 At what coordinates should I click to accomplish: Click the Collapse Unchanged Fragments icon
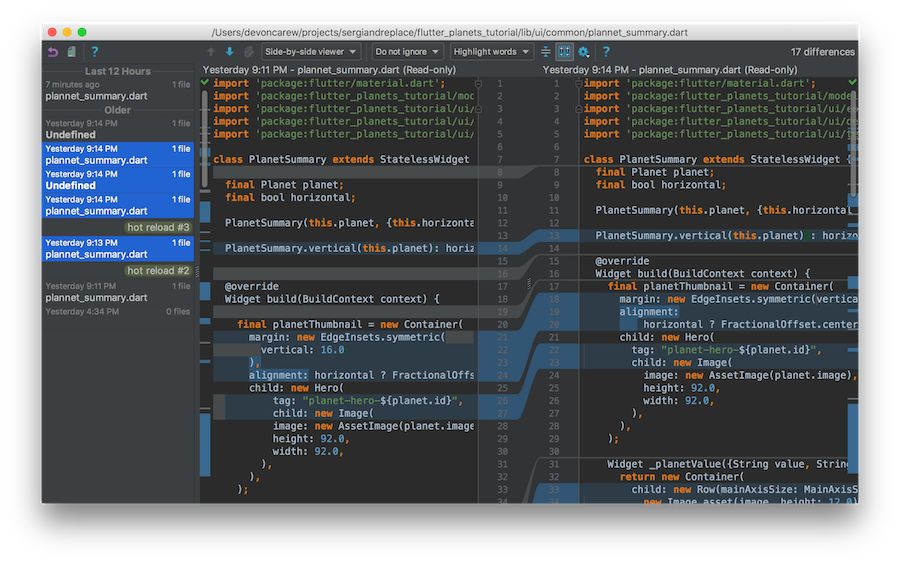545,52
